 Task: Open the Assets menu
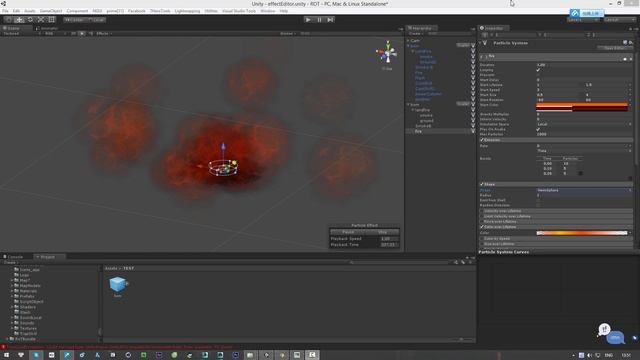30,11
